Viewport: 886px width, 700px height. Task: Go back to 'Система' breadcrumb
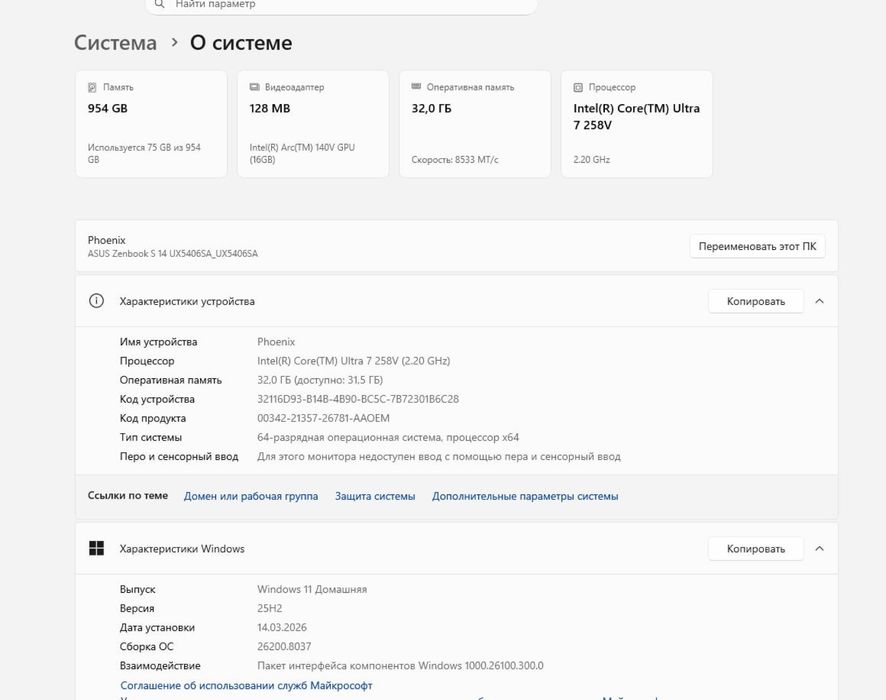point(115,43)
